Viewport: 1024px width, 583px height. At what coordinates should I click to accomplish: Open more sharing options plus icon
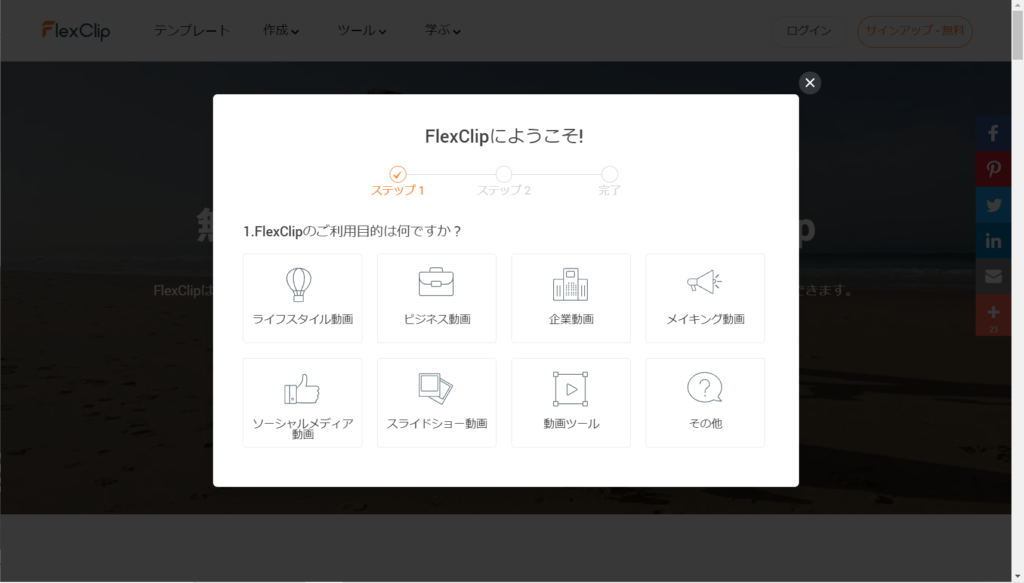click(993, 315)
